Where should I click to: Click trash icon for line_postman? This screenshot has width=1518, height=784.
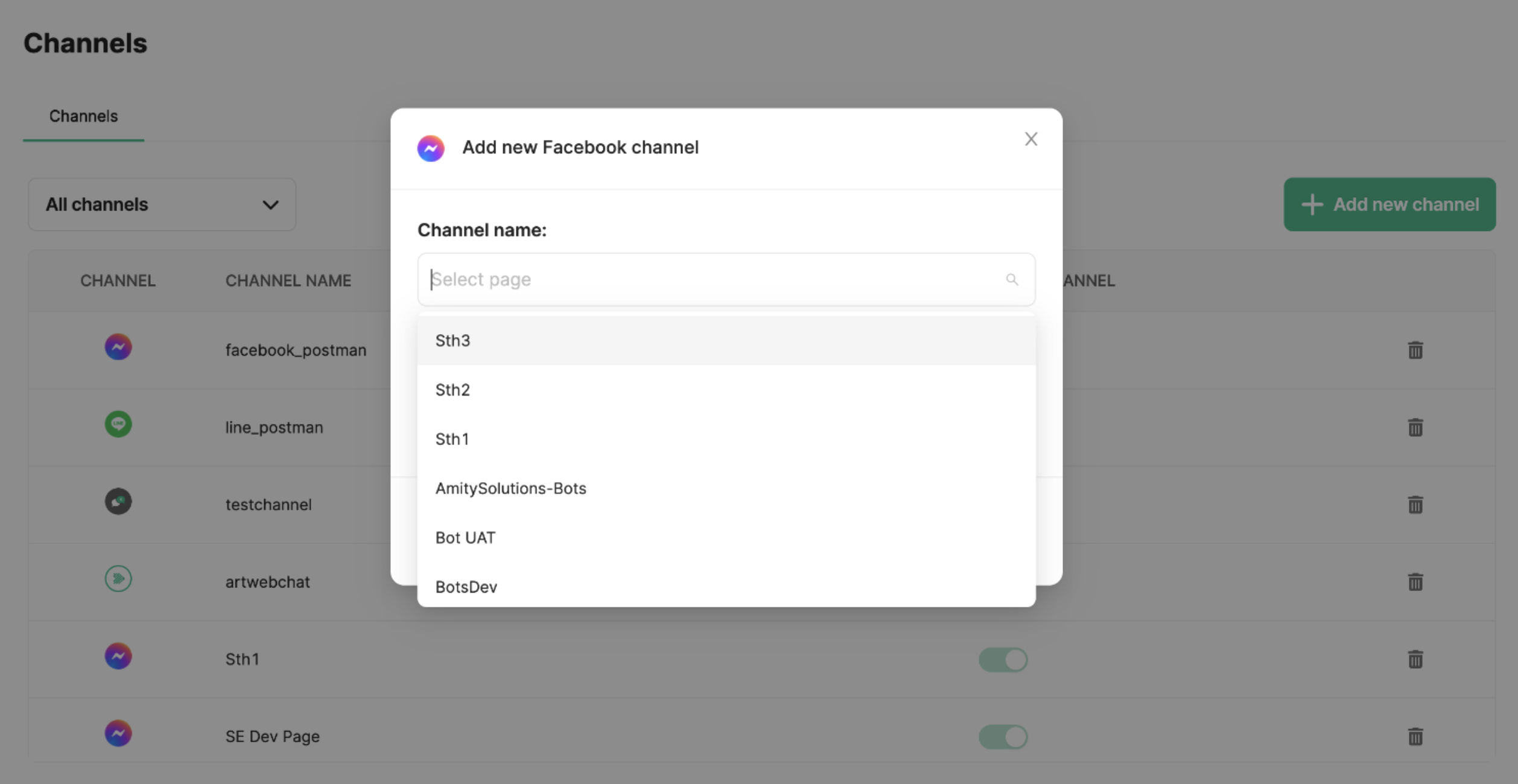[1415, 427]
